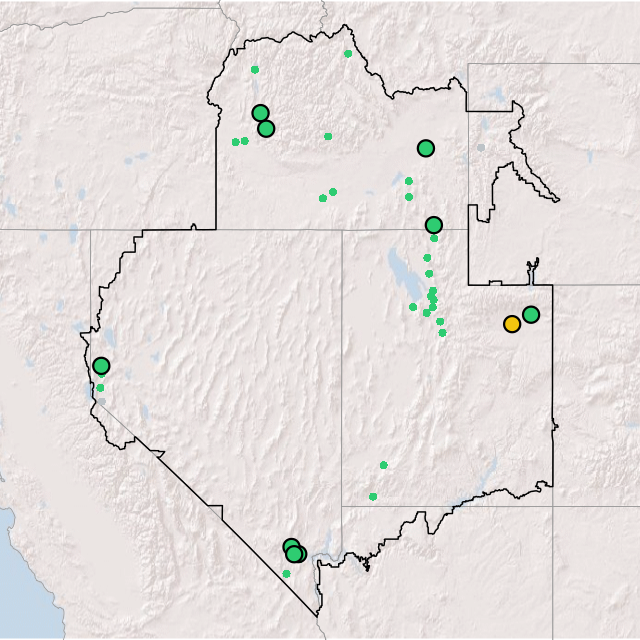The height and width of the screenshot is (640, 640).
Task: Click overlapping large green markers at southern tip
Action: point(293,551)
